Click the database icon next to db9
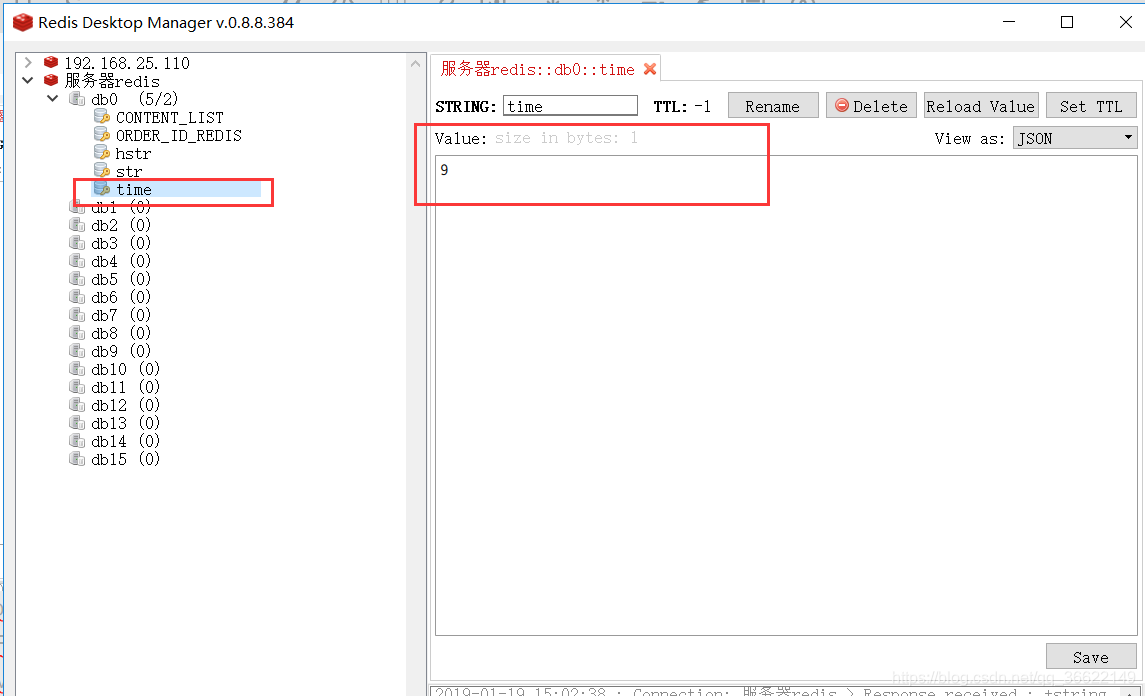This screenshot has width=1145, height=696. point(77,351)
